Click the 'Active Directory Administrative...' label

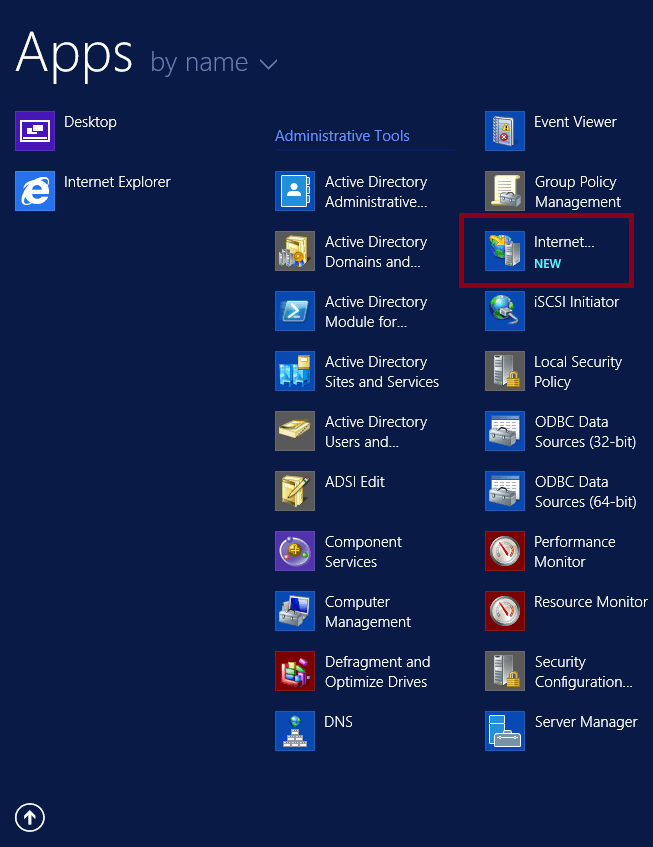click(376, 192)
